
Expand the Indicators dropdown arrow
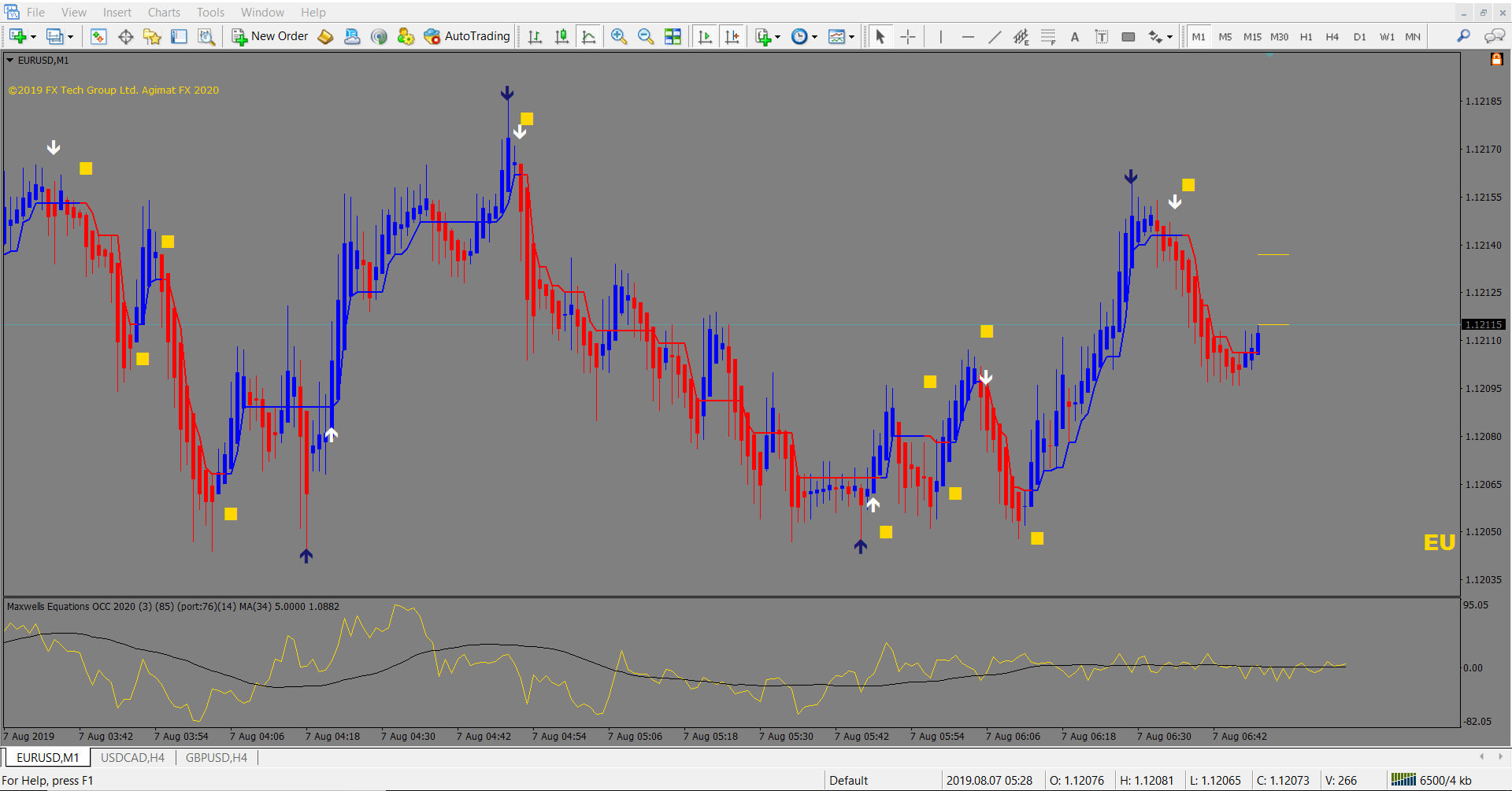(777, 37)
